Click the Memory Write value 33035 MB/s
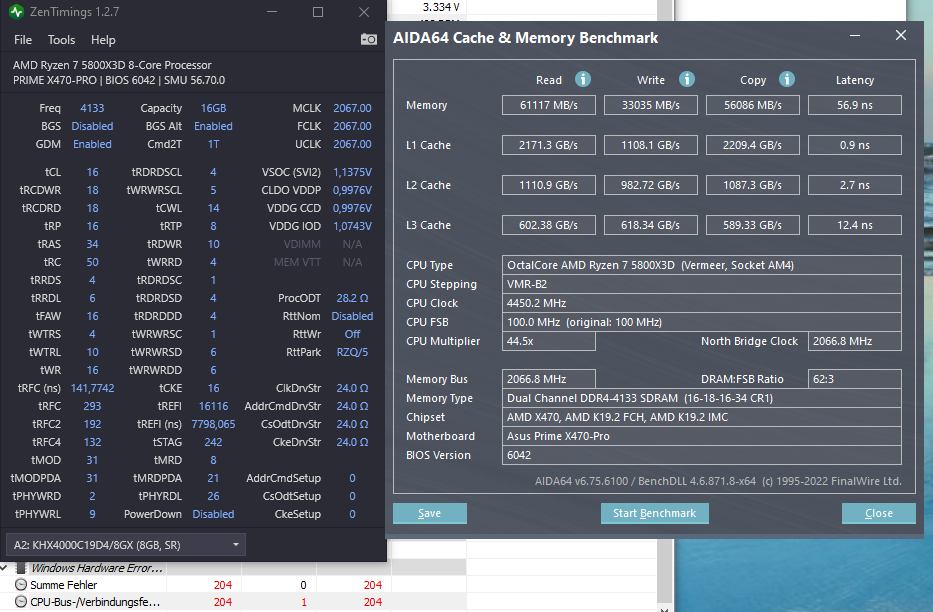 650,105
